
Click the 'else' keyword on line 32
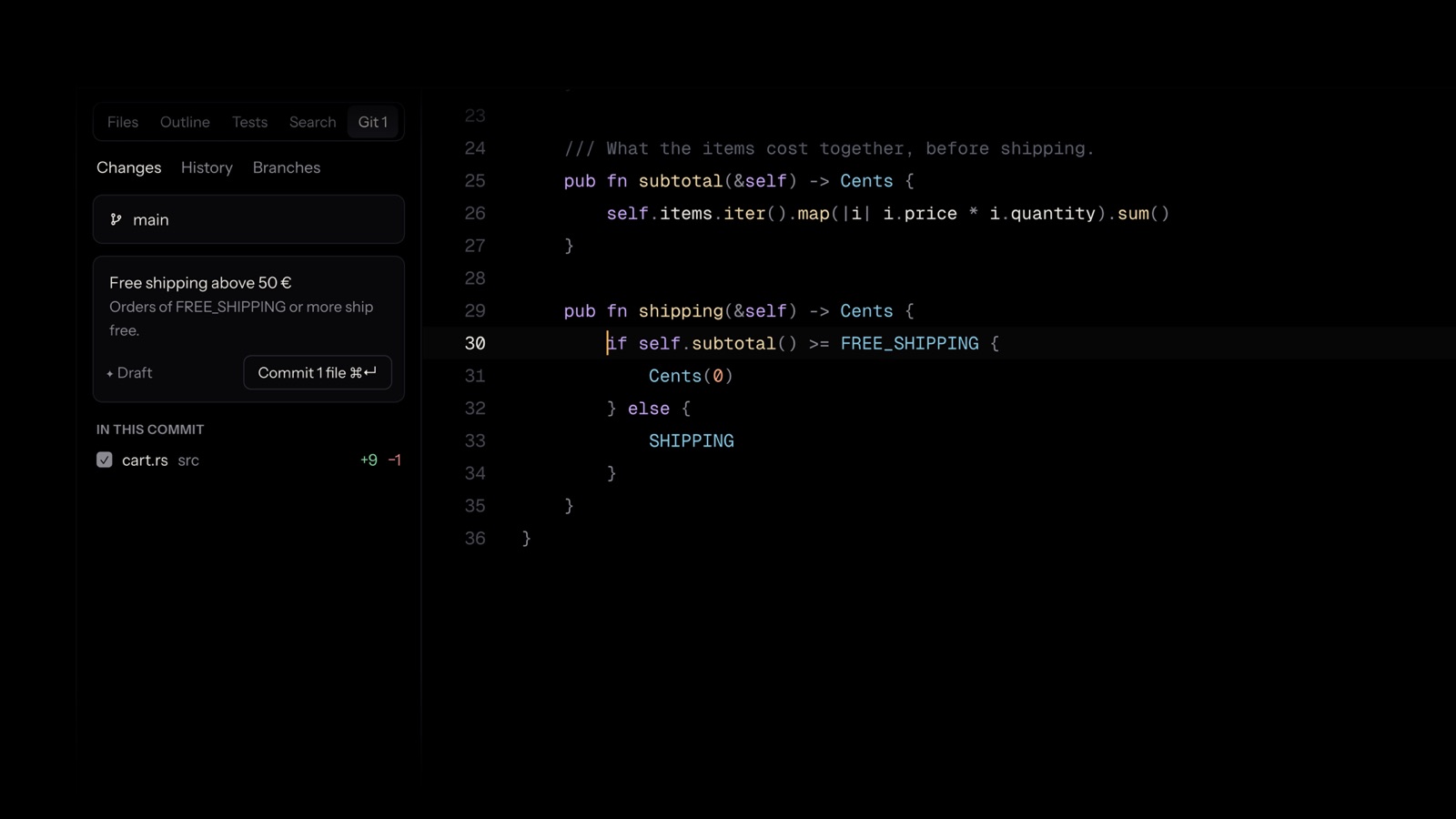click(649, 409)
